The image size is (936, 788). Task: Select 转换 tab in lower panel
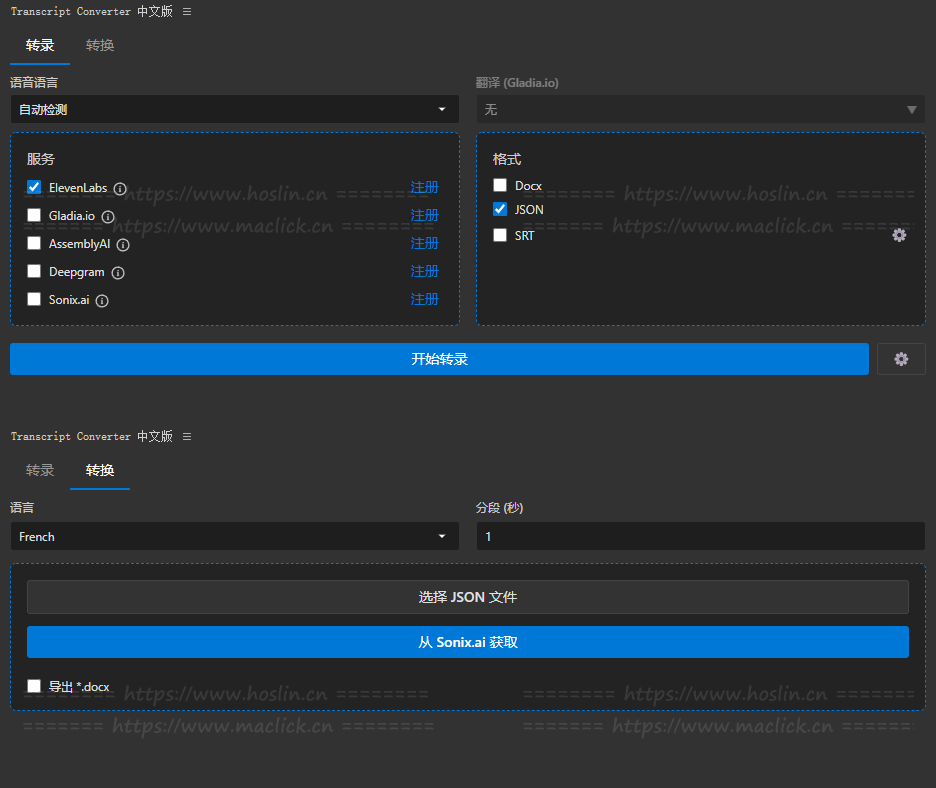pyautogui.click(x=100, y=470)
